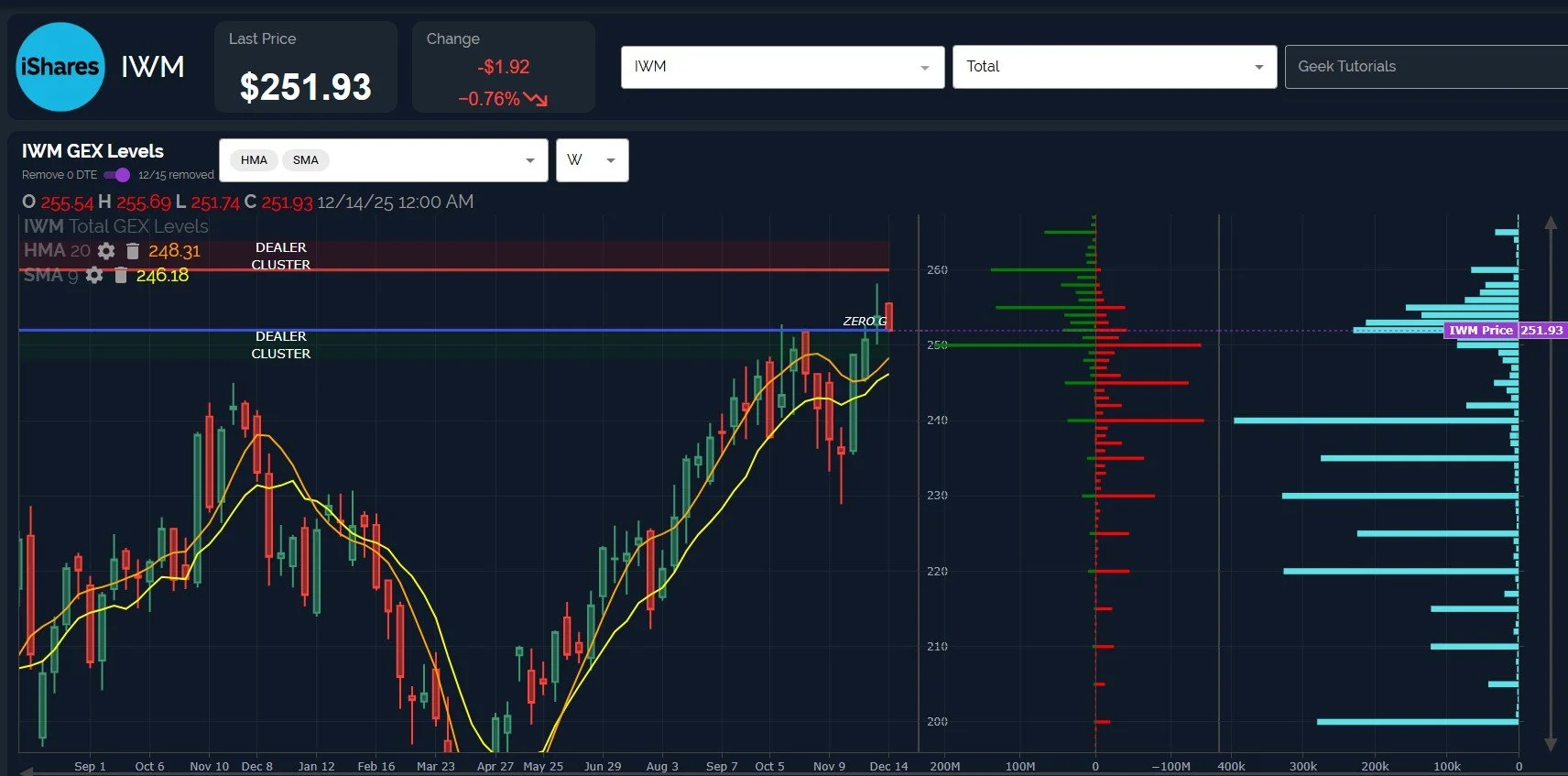
Task: Click the -100M GEX axis label
Action: pyautogui.click(x=1171, y=766)
